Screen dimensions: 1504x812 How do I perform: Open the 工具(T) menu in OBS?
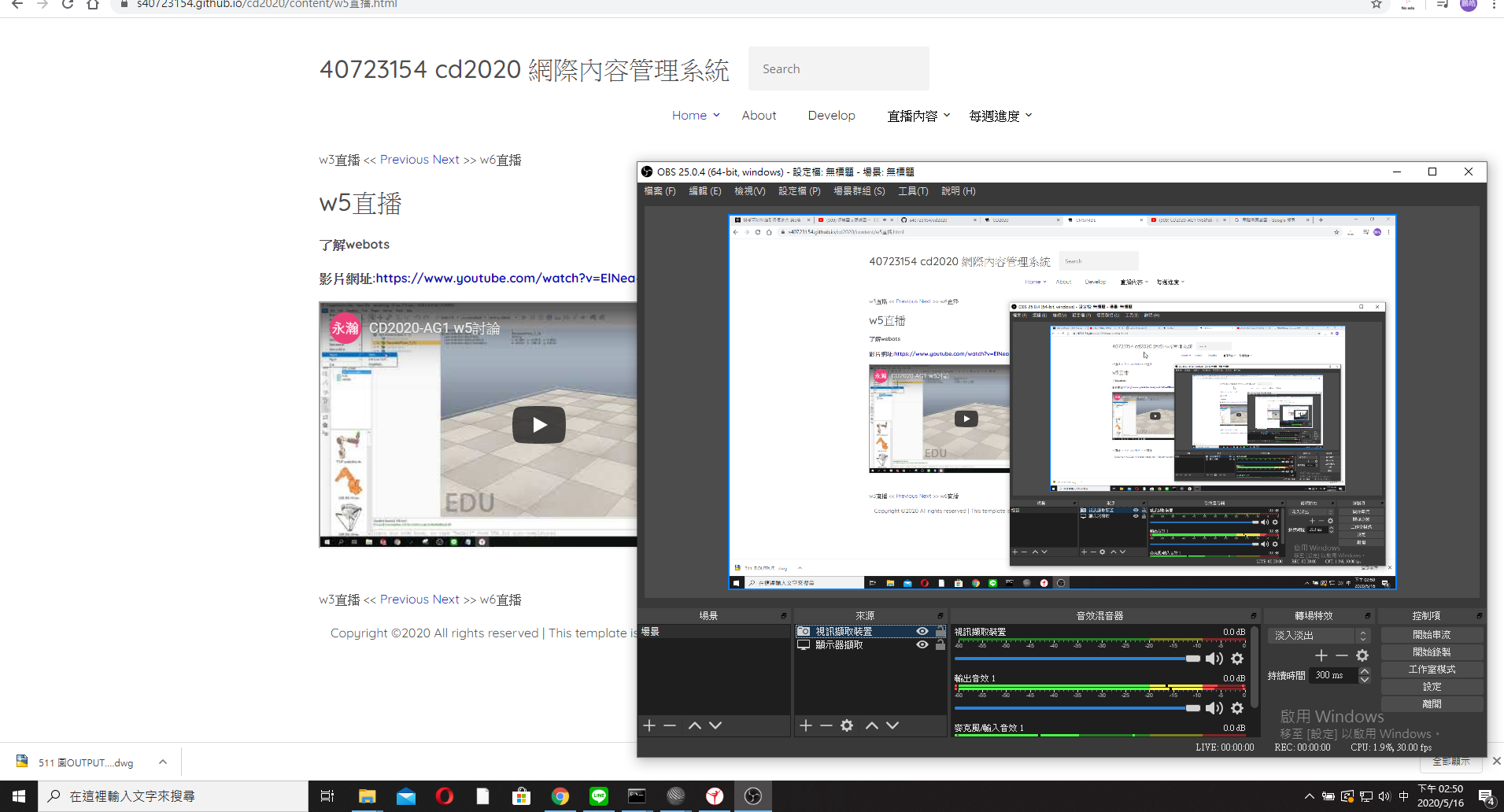tap(913, 191)
